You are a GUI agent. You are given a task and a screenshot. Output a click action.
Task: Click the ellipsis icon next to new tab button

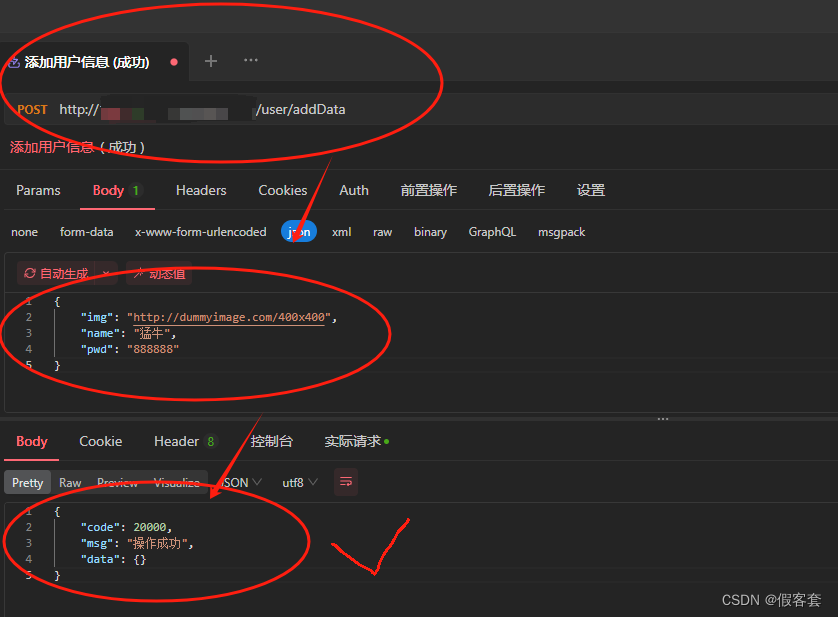click(x=251, y=61)
